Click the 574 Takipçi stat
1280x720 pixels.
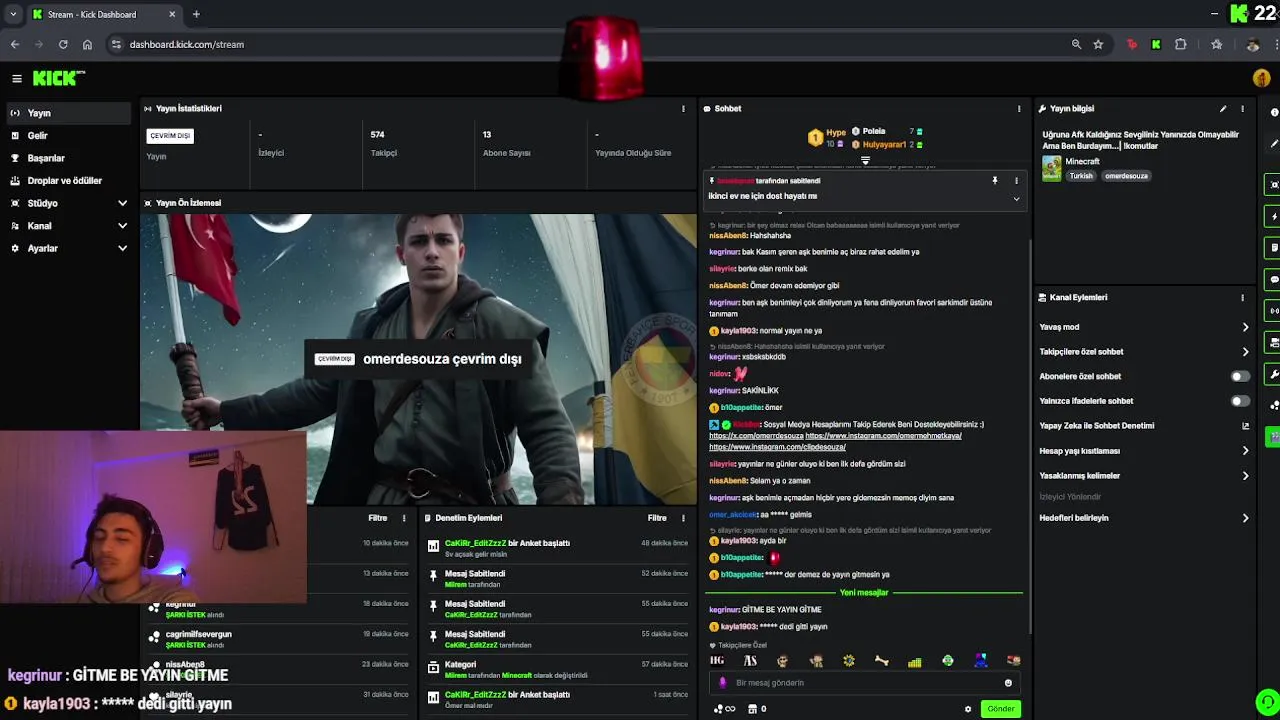coord(384,143)
